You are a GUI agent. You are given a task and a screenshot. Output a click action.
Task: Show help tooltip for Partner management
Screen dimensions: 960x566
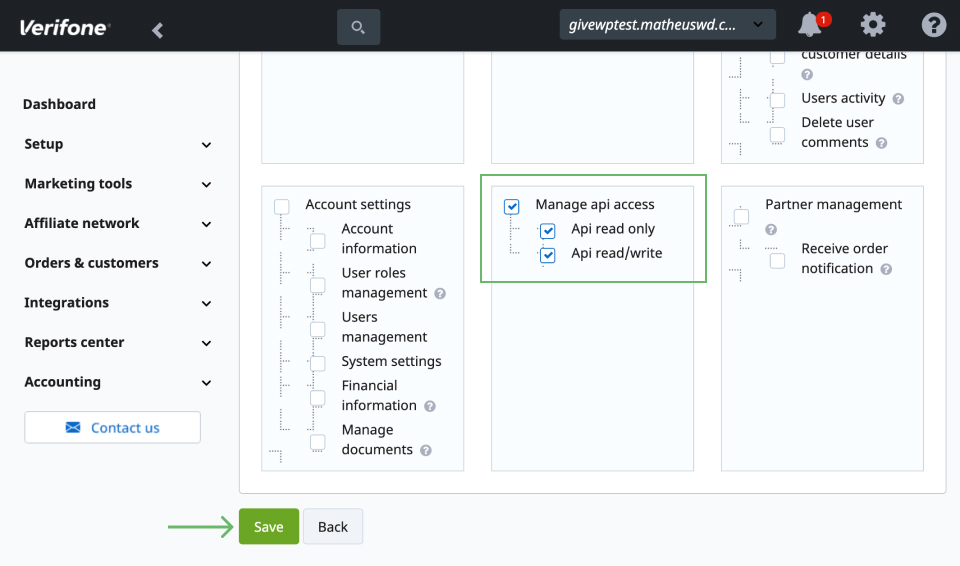tap(771, 229)
